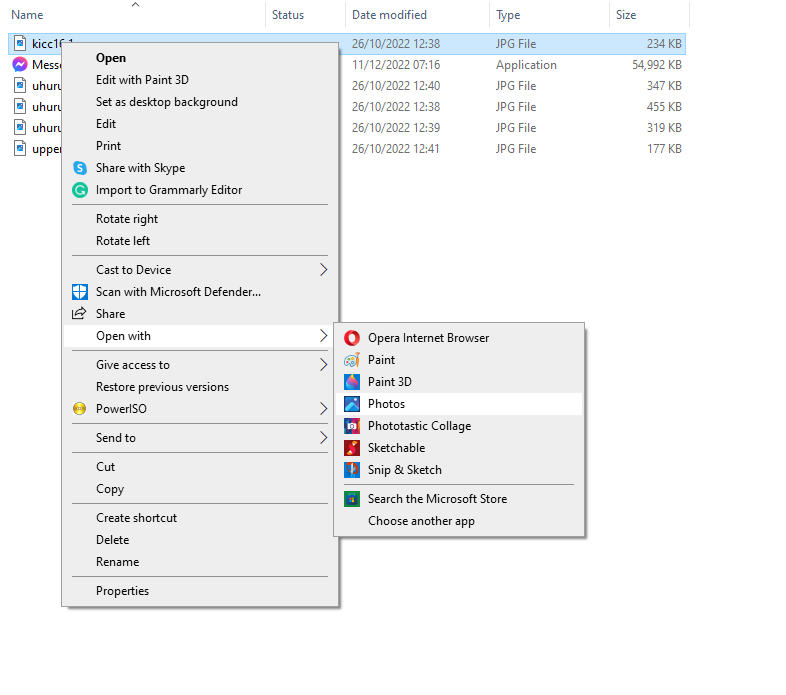786x695 pixels.
Task: Expand the Open with submenu arrow
Action: [323, 336]
